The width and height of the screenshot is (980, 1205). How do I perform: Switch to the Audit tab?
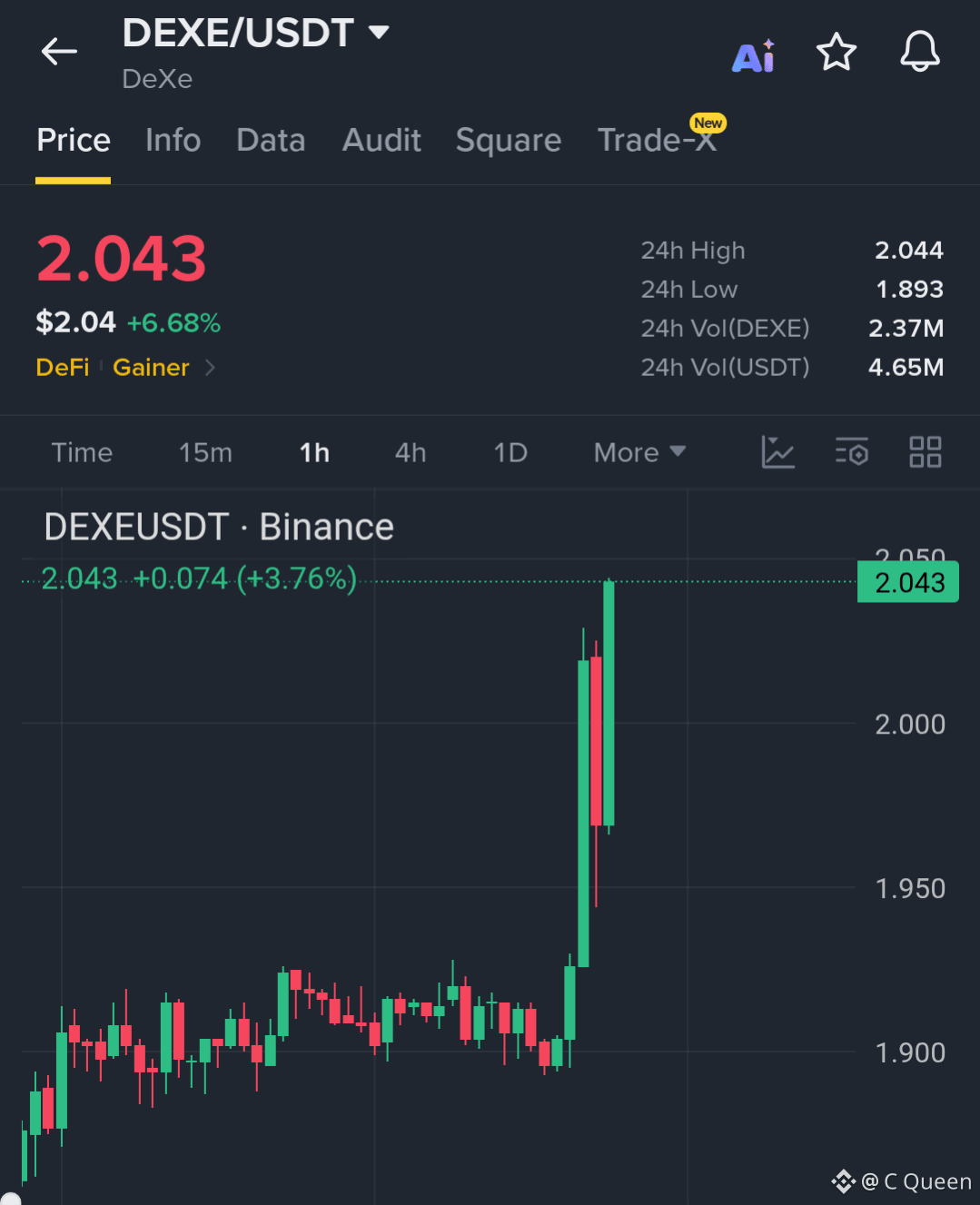pos(381,140)
